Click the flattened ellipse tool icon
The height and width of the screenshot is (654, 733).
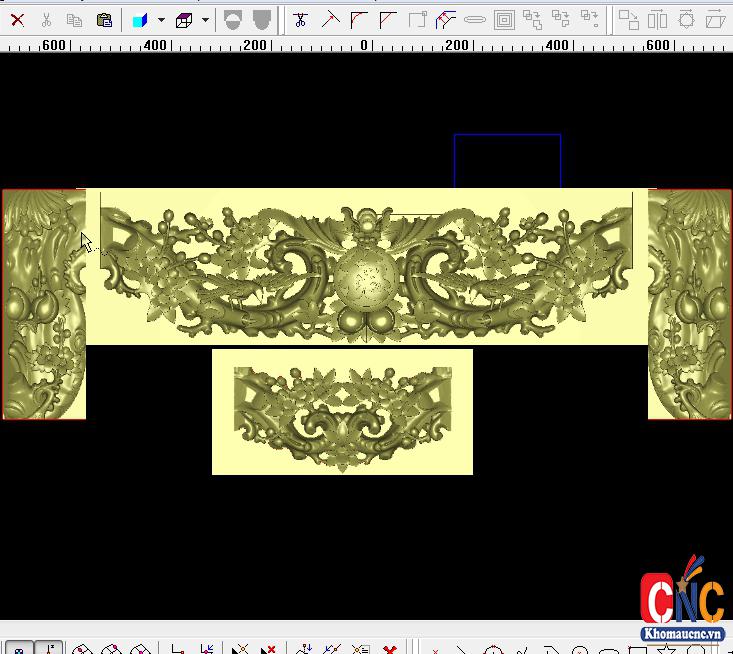[475, 20]
